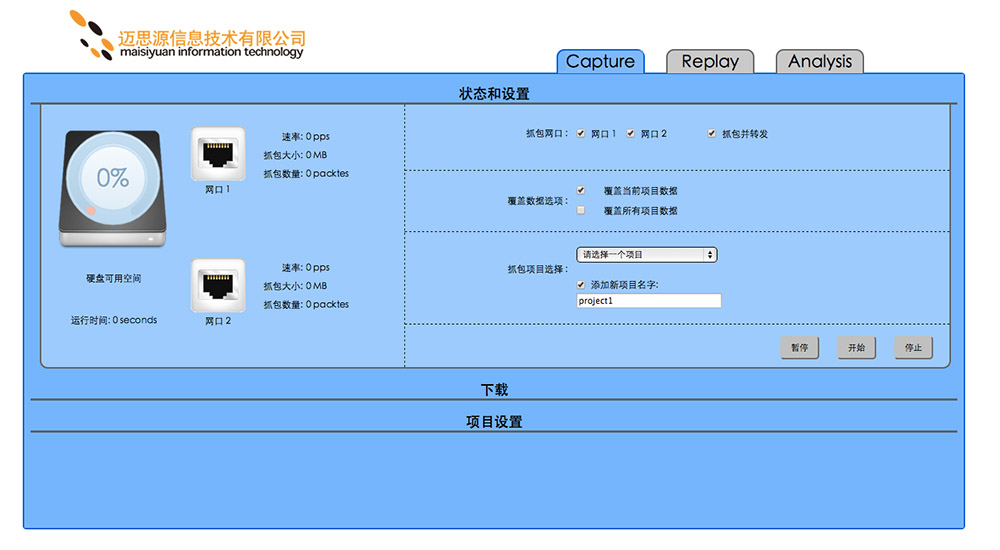Switch to the Analysis tab
The width and height of the screenshot is (1000, 550).
(819, 62)
